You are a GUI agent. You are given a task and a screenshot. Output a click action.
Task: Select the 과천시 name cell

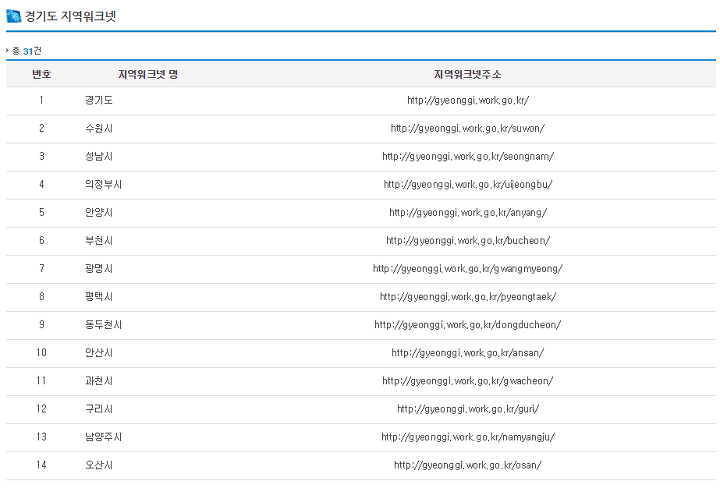pos(99,381)
